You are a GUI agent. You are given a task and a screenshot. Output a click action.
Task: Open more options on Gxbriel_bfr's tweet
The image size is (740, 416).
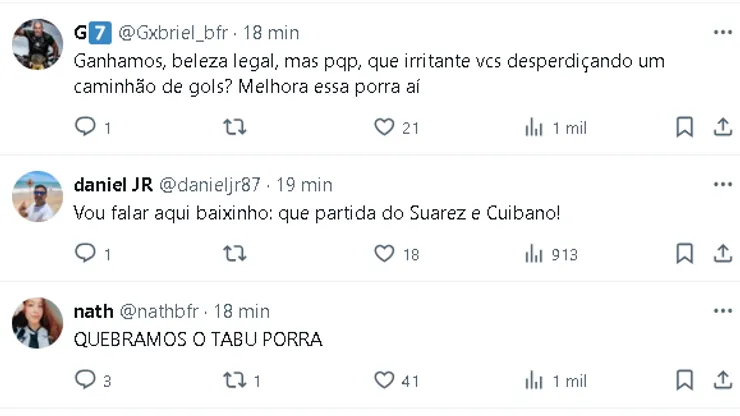click(x=722, y=33)
